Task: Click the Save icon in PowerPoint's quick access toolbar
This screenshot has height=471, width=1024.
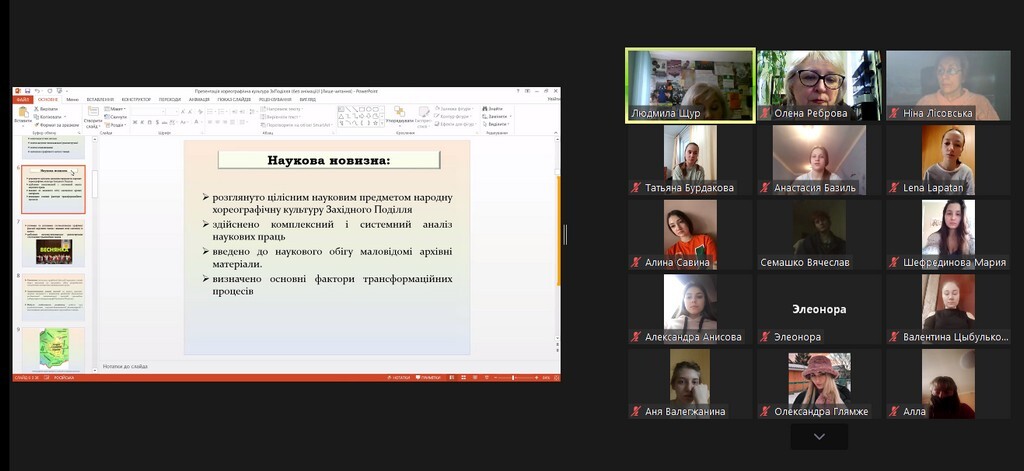Action: 27,91
